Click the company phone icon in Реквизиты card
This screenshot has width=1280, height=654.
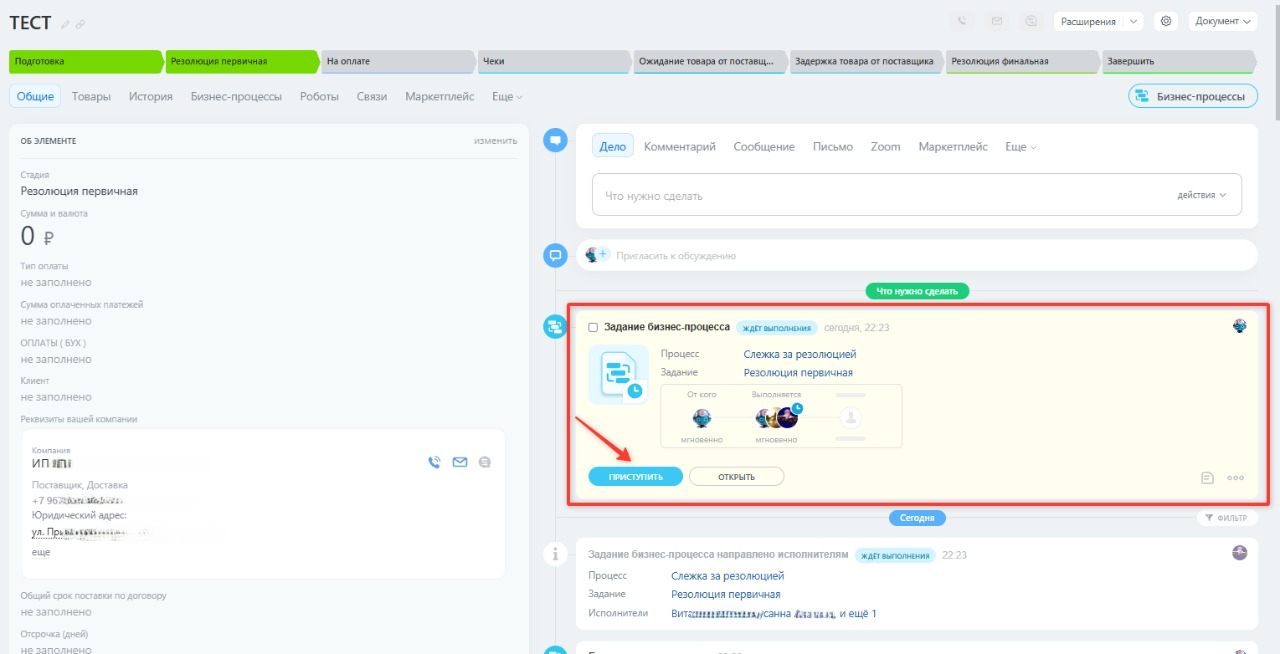click(x=434, y=462)
